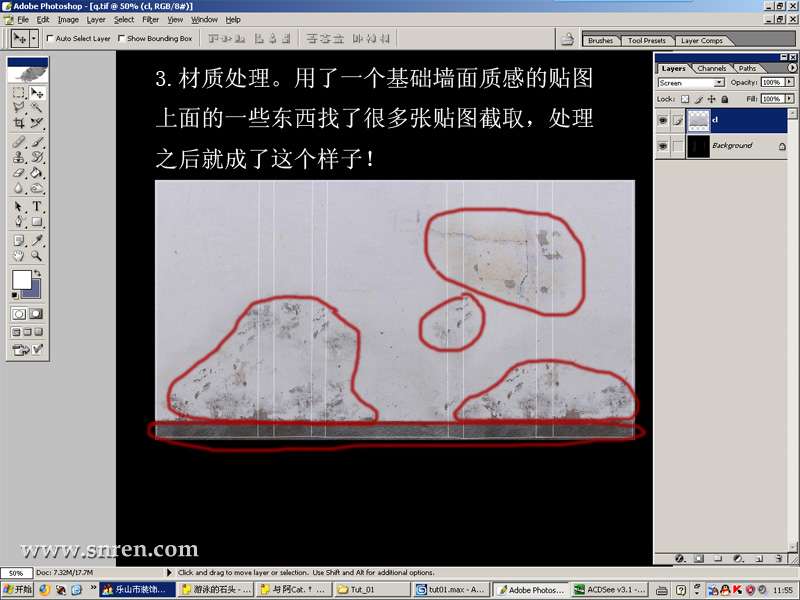This screenshot has width=800, height=600.
Task: Select the Path Selection tool
Action: tap(19, 207)
